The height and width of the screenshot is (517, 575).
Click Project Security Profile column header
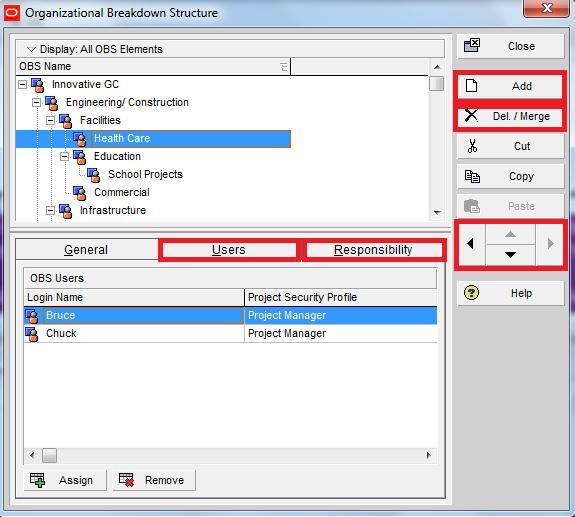pos(341,297)
